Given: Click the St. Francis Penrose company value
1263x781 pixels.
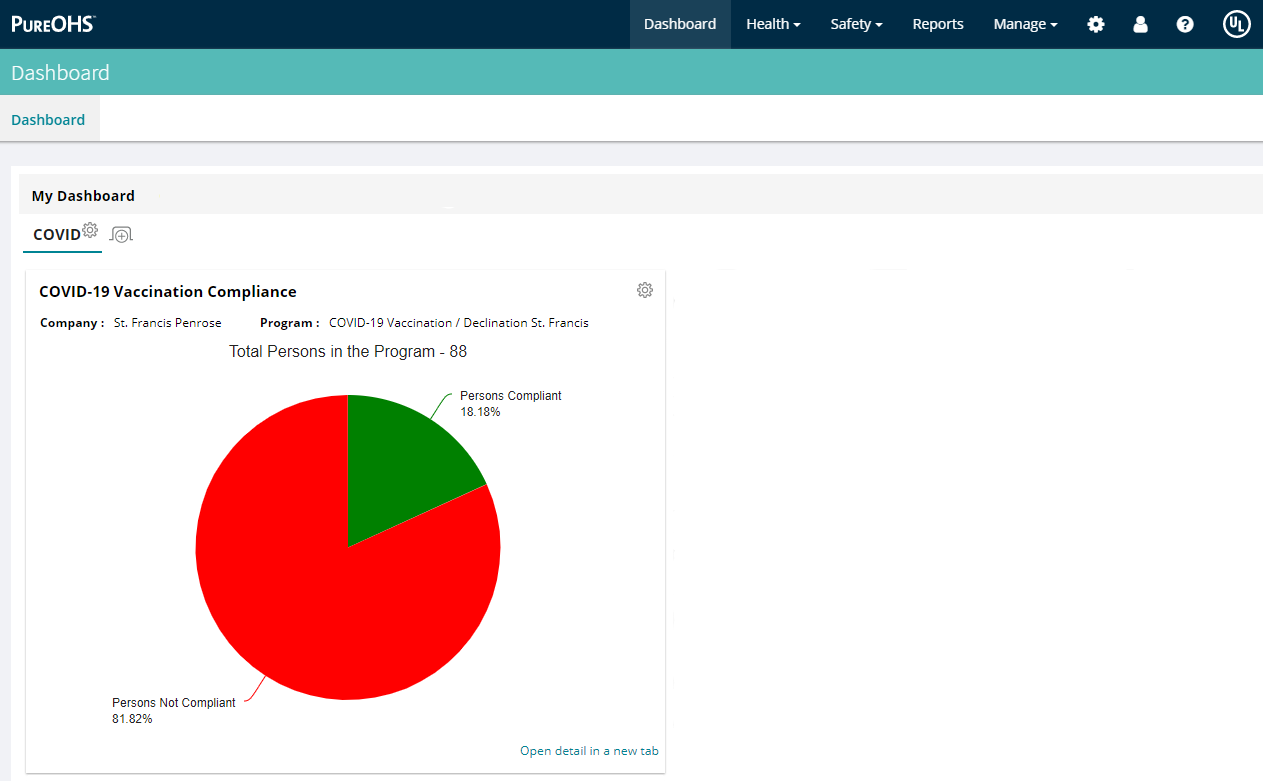Looking at the screenshot, I should (168, 323).
